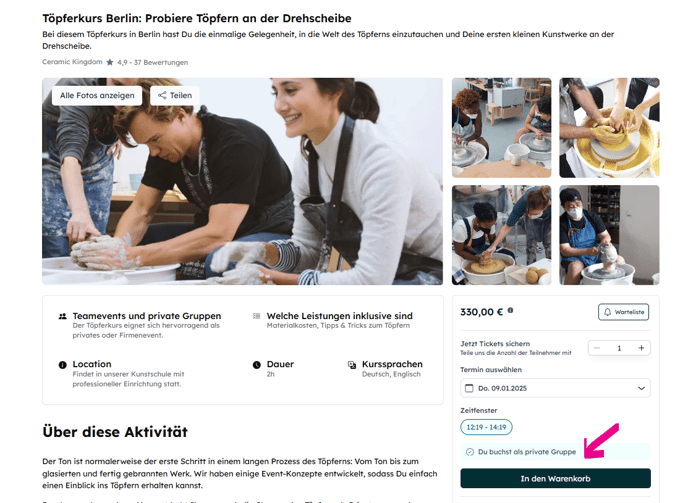Increase the ticket count with the plus button

coord(641,348)
